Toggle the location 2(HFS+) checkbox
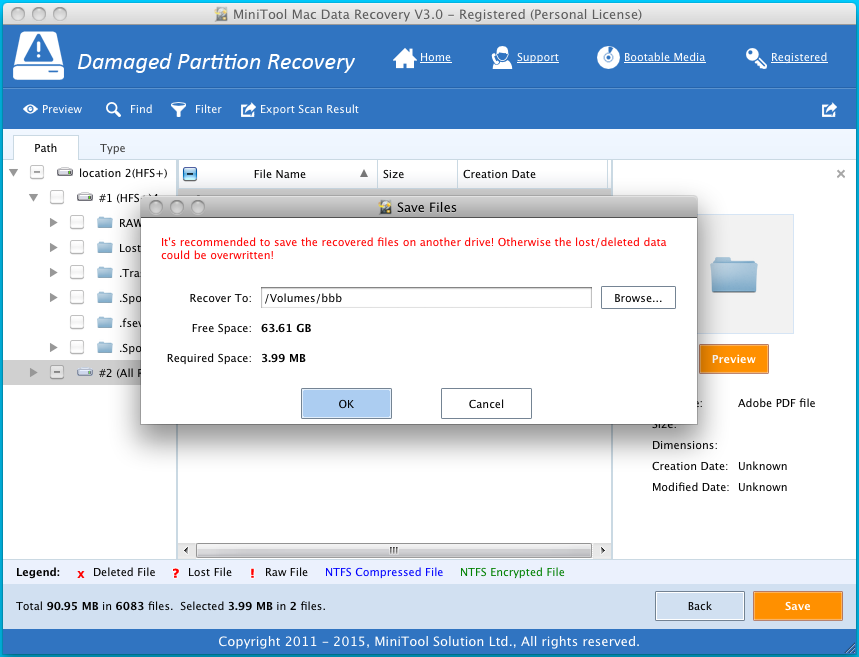This screenshot has height=657, width=859. (x=37, y=173)
